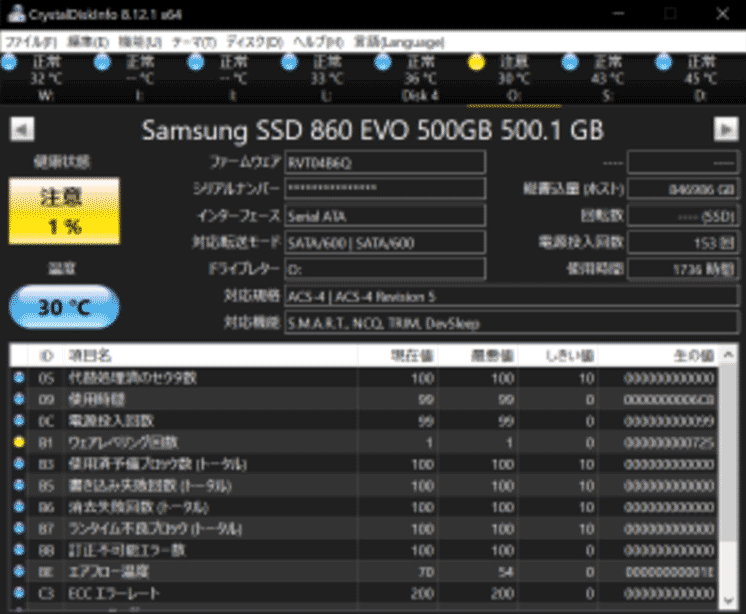Click the yellow status icon of row B1

pyautogui.click(x=19, y=442)
